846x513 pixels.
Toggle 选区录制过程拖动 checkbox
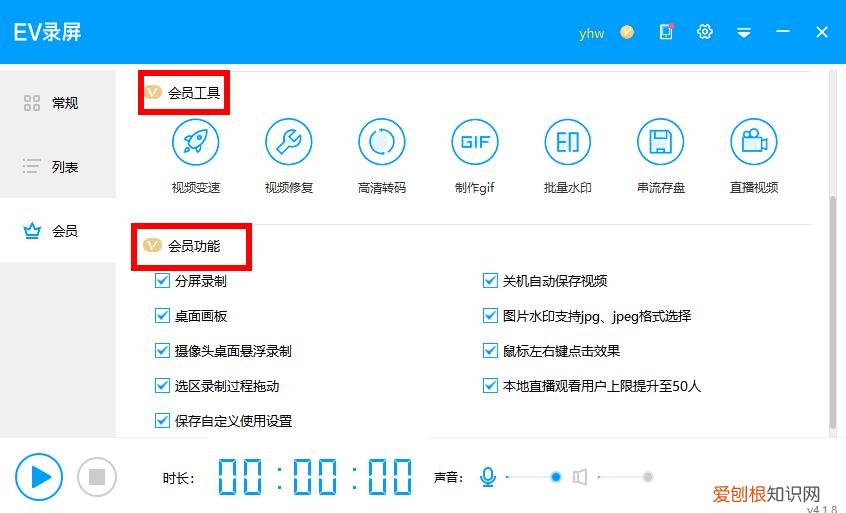point(162,386)
